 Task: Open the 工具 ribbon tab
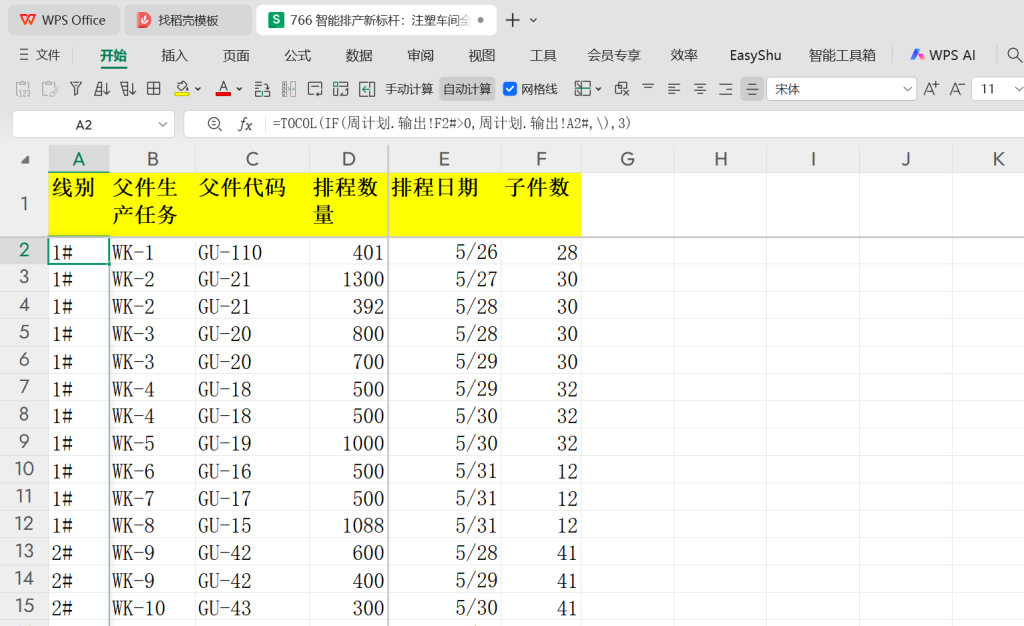543,55
